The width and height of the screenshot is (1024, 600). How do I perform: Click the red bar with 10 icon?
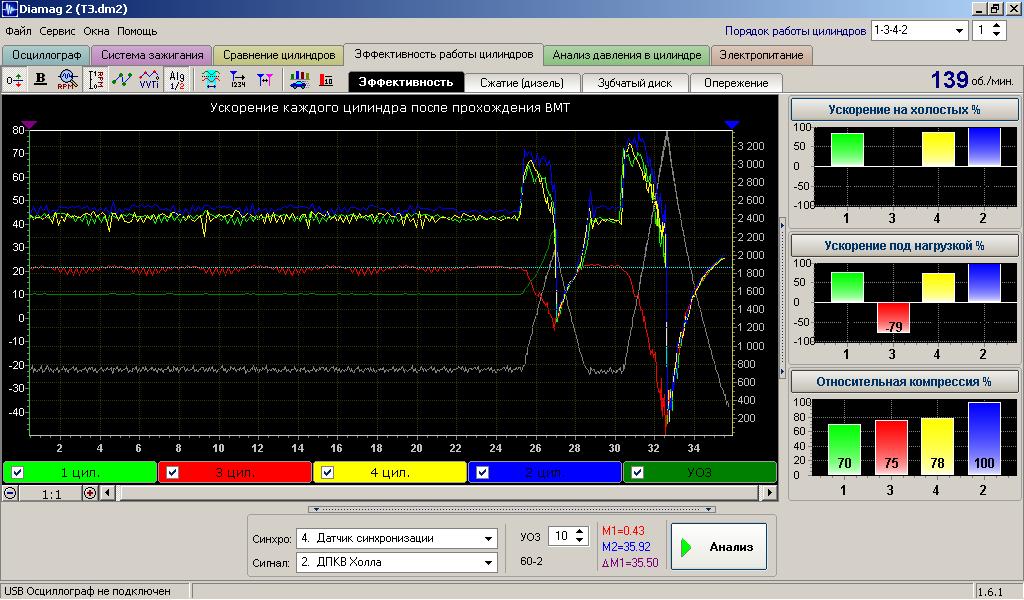point(326,80)
